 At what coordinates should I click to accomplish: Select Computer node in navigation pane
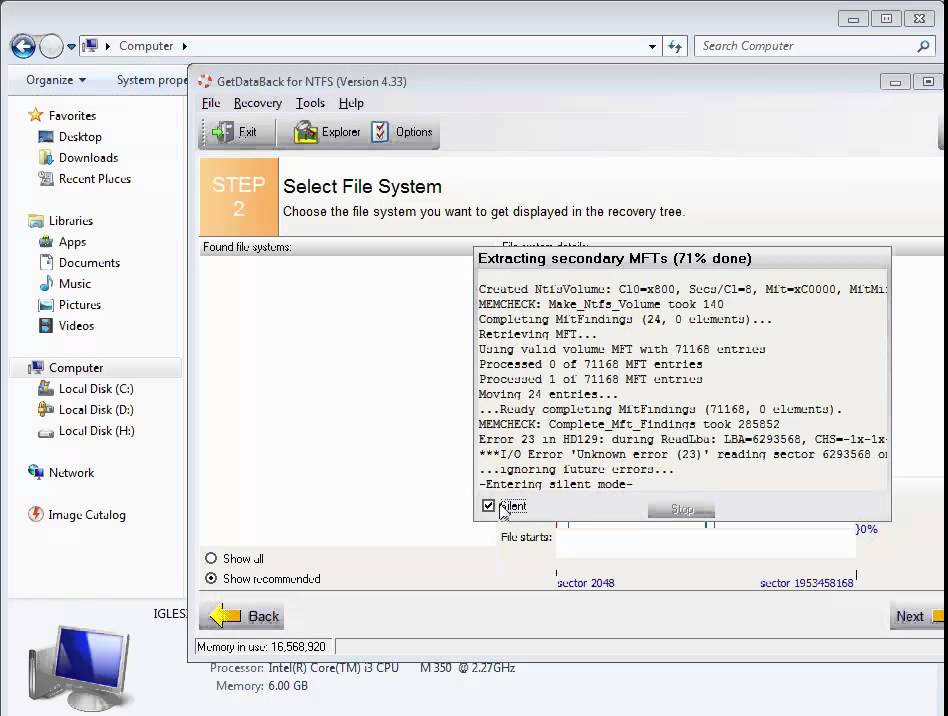point(76,368)
